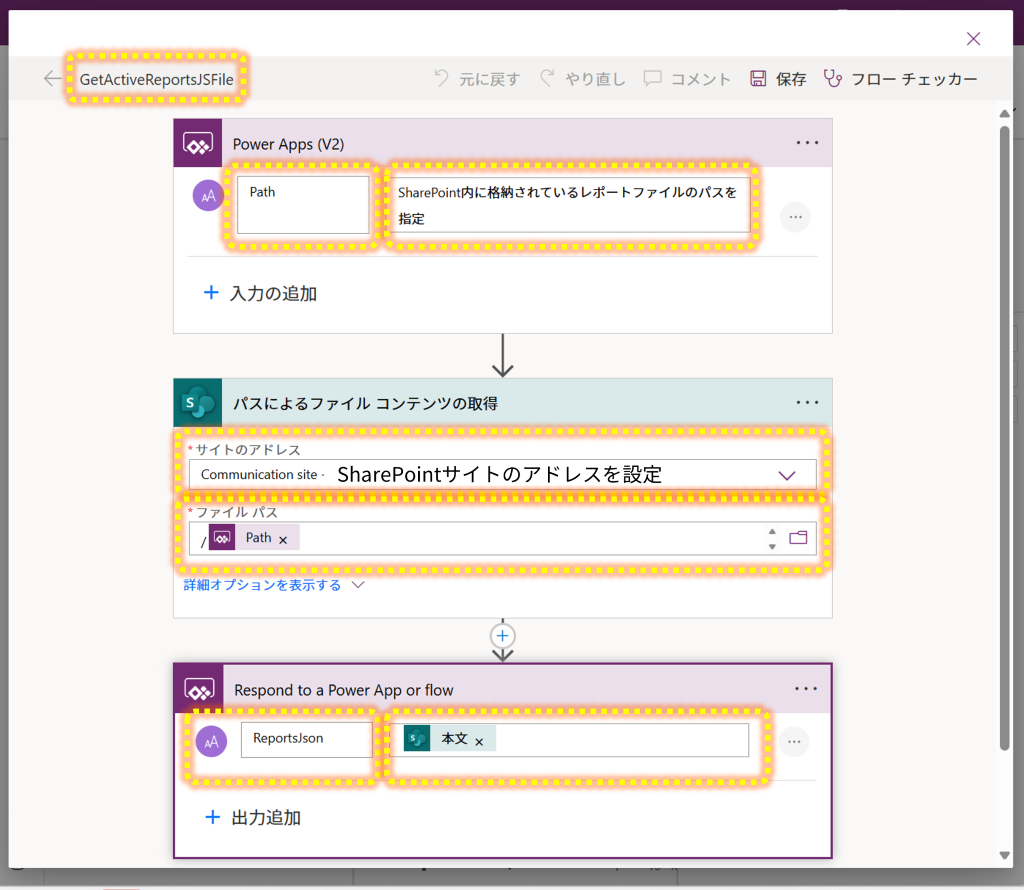Click the vertical scrollbar thumb

[1004, 437]
